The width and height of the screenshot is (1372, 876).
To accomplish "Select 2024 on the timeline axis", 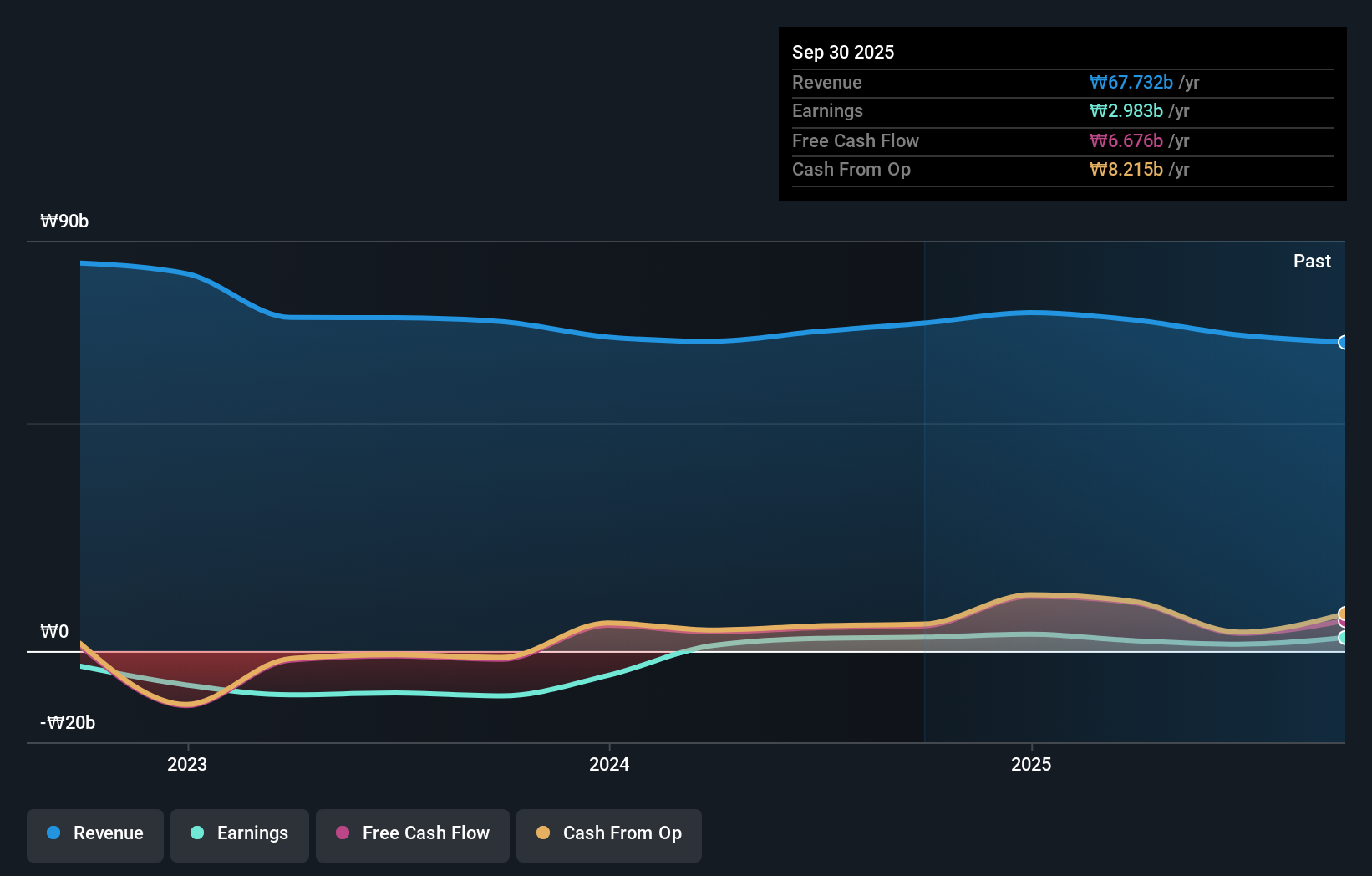I will 608,763.
